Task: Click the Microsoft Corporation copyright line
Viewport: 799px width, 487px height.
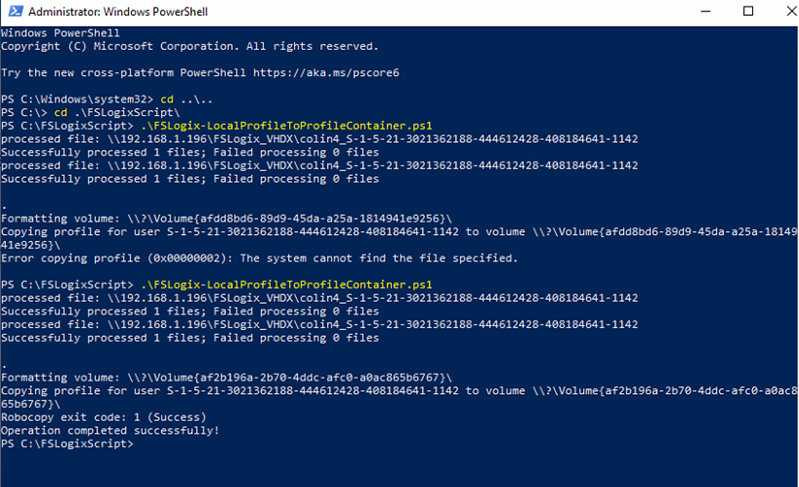Action: [189, 46]
